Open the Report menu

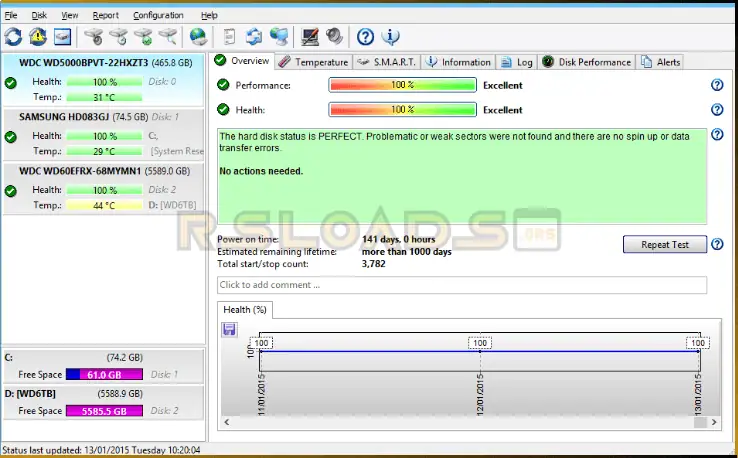tap(105, 15)
